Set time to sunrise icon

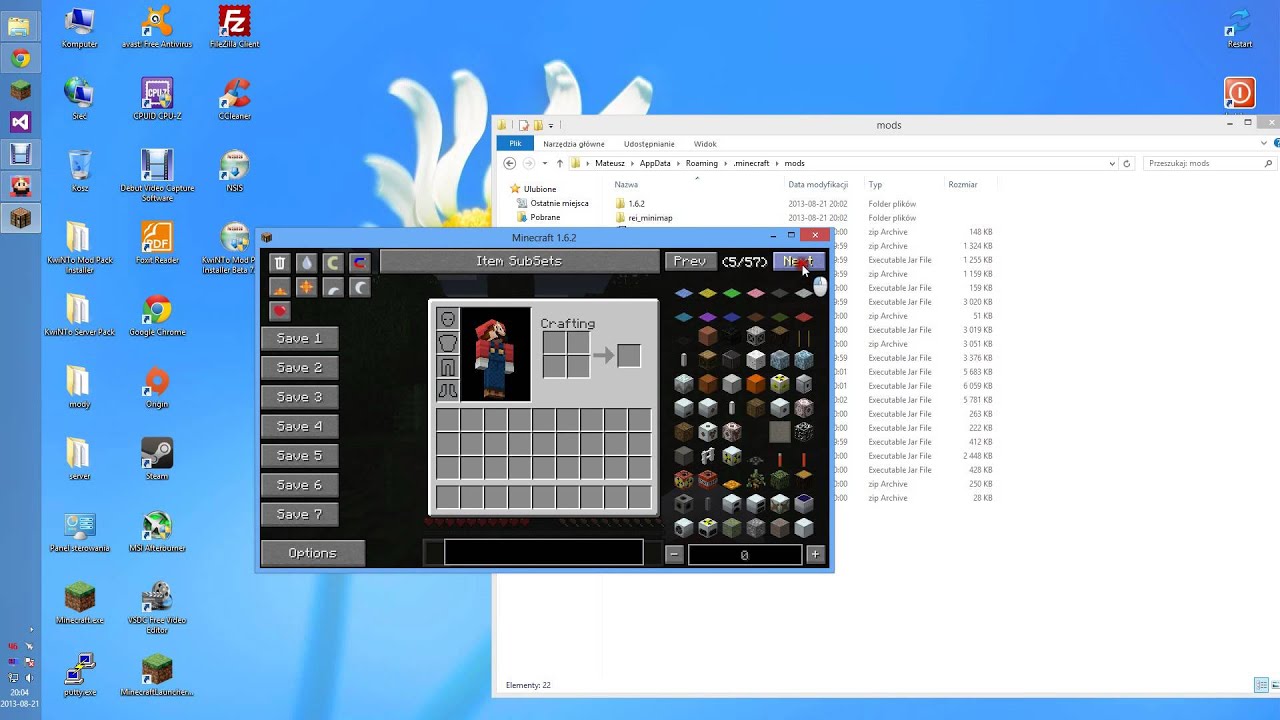click(x=280, y=288)
